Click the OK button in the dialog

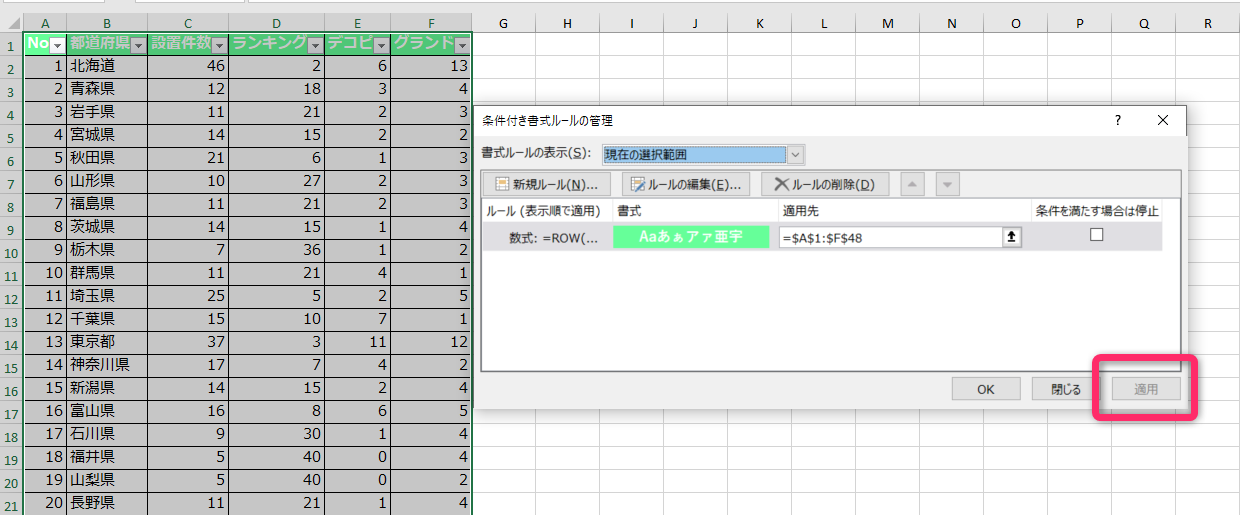pos(985,390)
